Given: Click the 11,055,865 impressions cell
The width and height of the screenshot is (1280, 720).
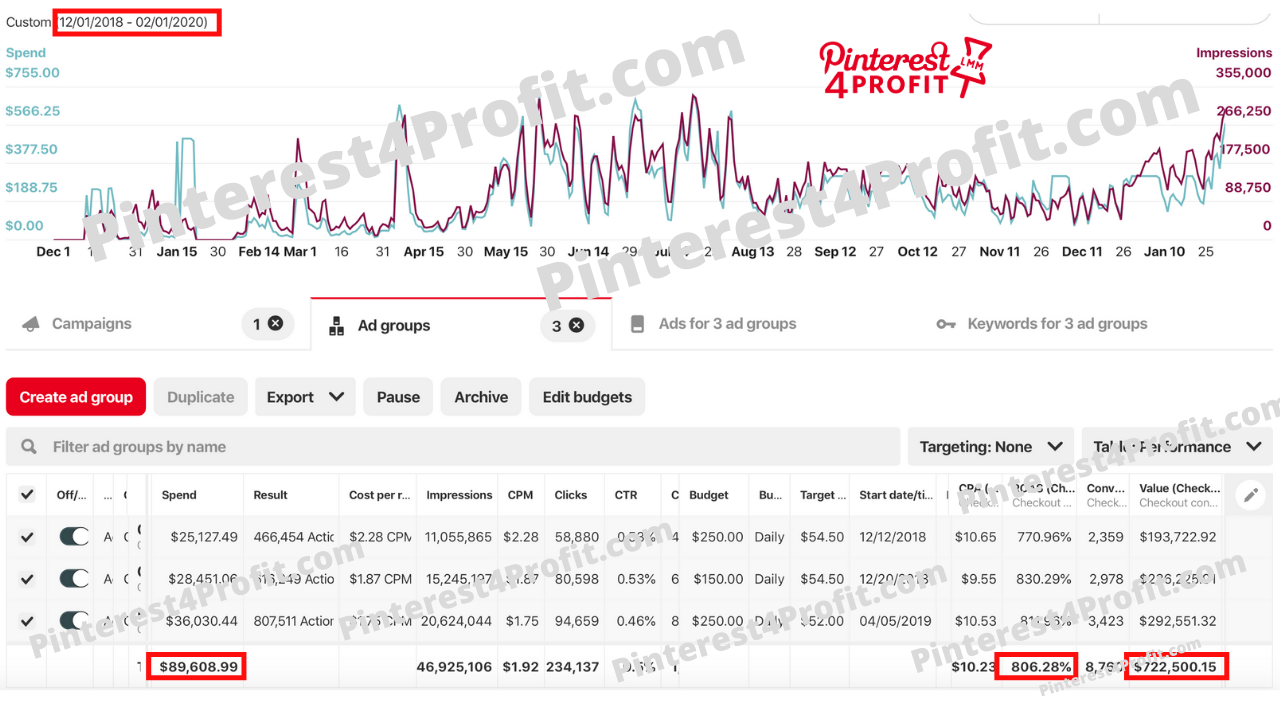Looking at the screenshot, I should pyautogui.click(x=459, y=537).
